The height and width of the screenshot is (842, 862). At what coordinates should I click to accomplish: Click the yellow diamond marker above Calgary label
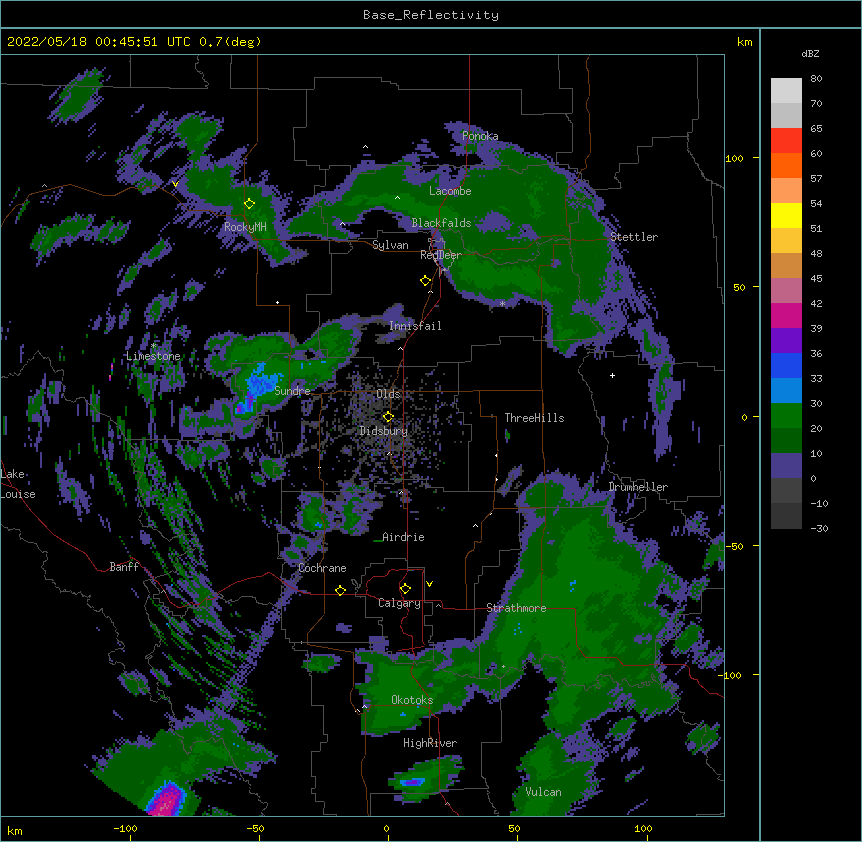pos(405,589)
